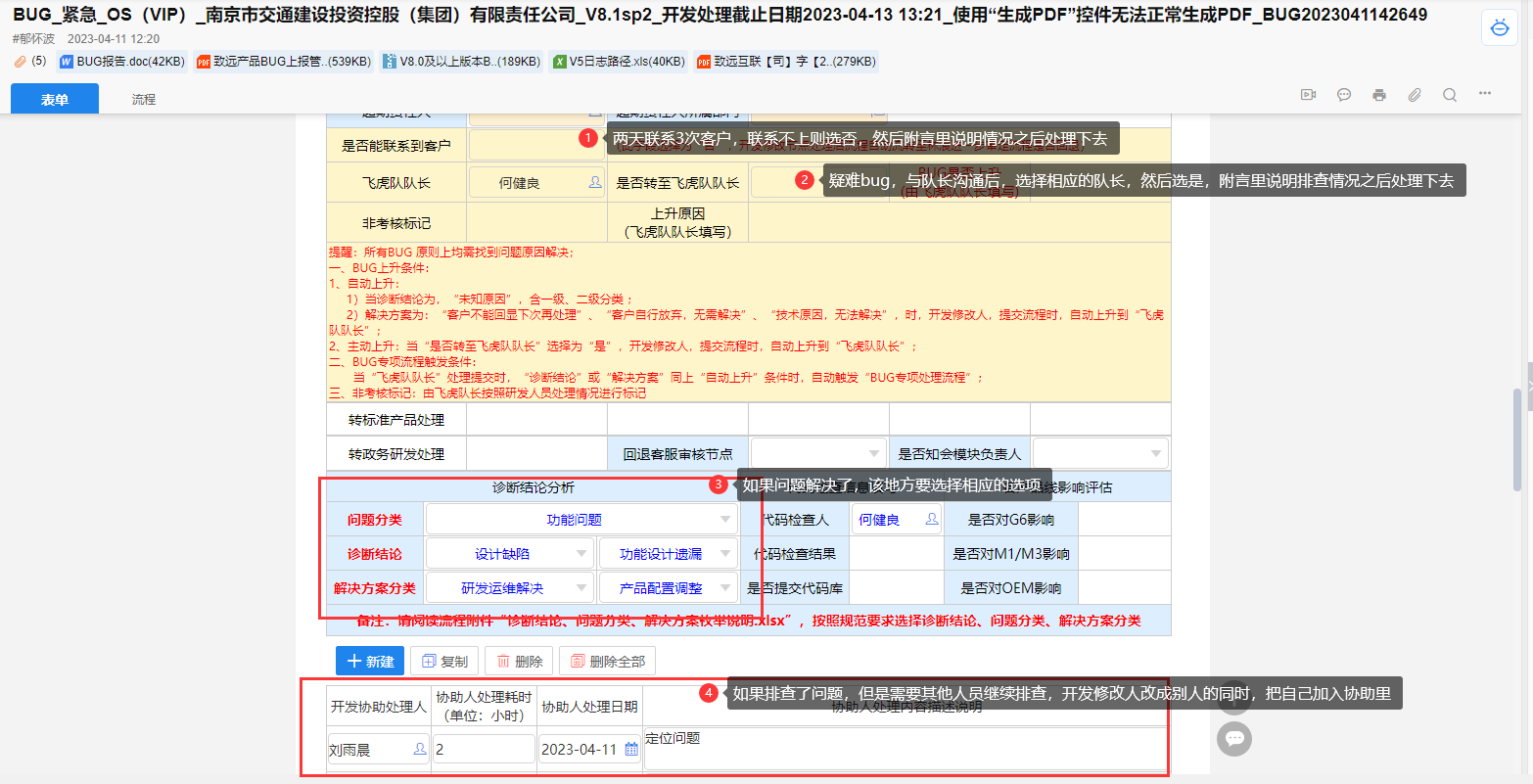Viewport: 1533px width, 784px height.
Task: Click the 删除全部 button
Action: click(607, 661)
